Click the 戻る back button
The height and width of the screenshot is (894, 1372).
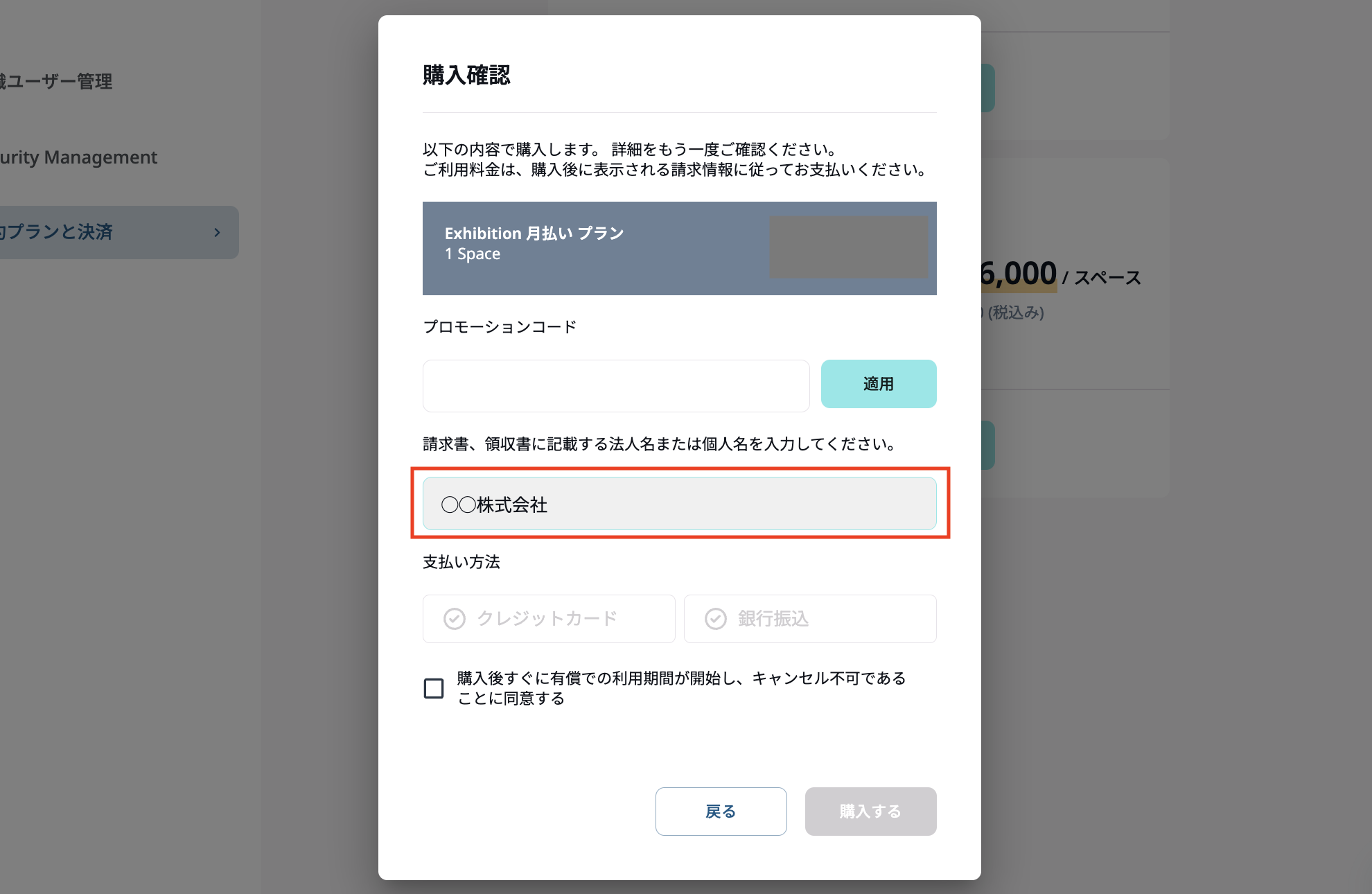pyautogui.click(x=721, y=812)
